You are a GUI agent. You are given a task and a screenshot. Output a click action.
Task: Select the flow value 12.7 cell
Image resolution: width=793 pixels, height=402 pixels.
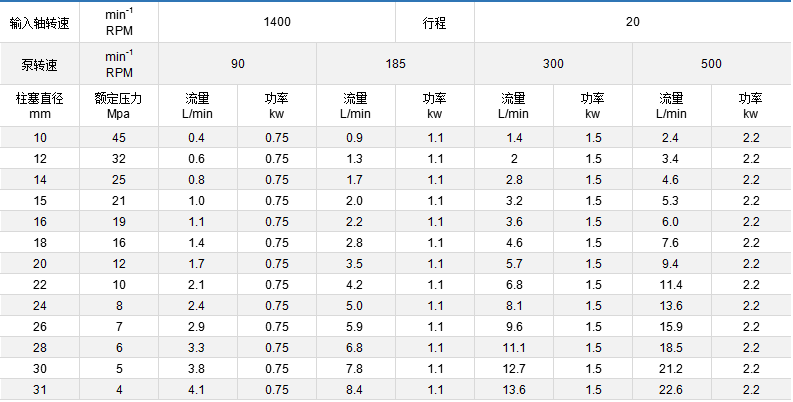[x=515, y=369]
